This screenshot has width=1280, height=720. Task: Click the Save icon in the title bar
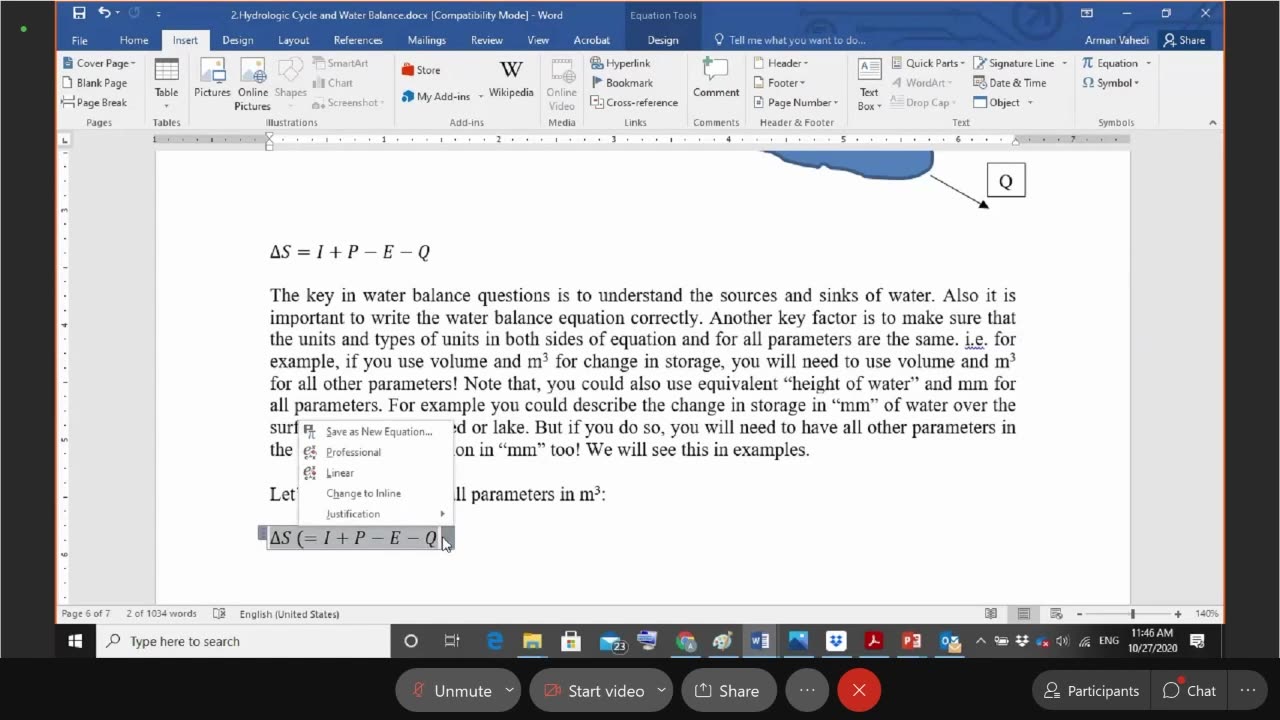pos(79,14)
